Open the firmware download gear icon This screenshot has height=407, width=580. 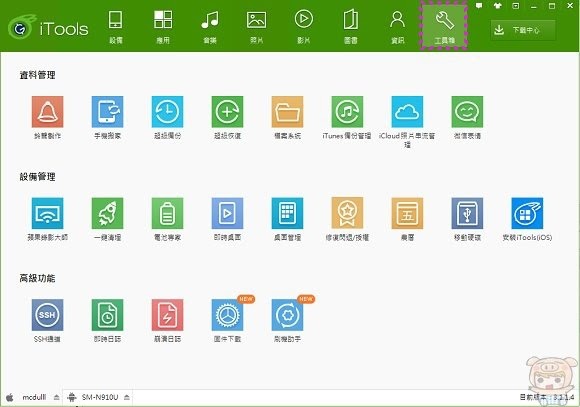[x=227, y=314]
